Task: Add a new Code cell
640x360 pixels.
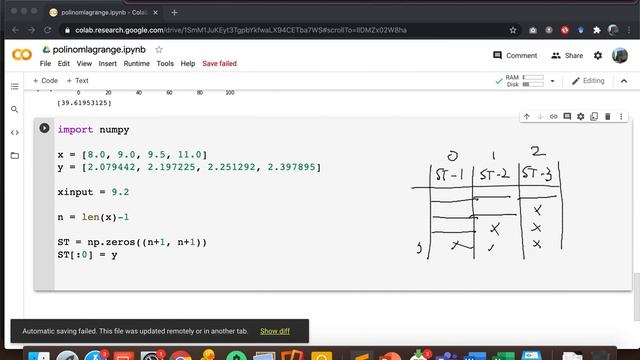Action: 45,81
